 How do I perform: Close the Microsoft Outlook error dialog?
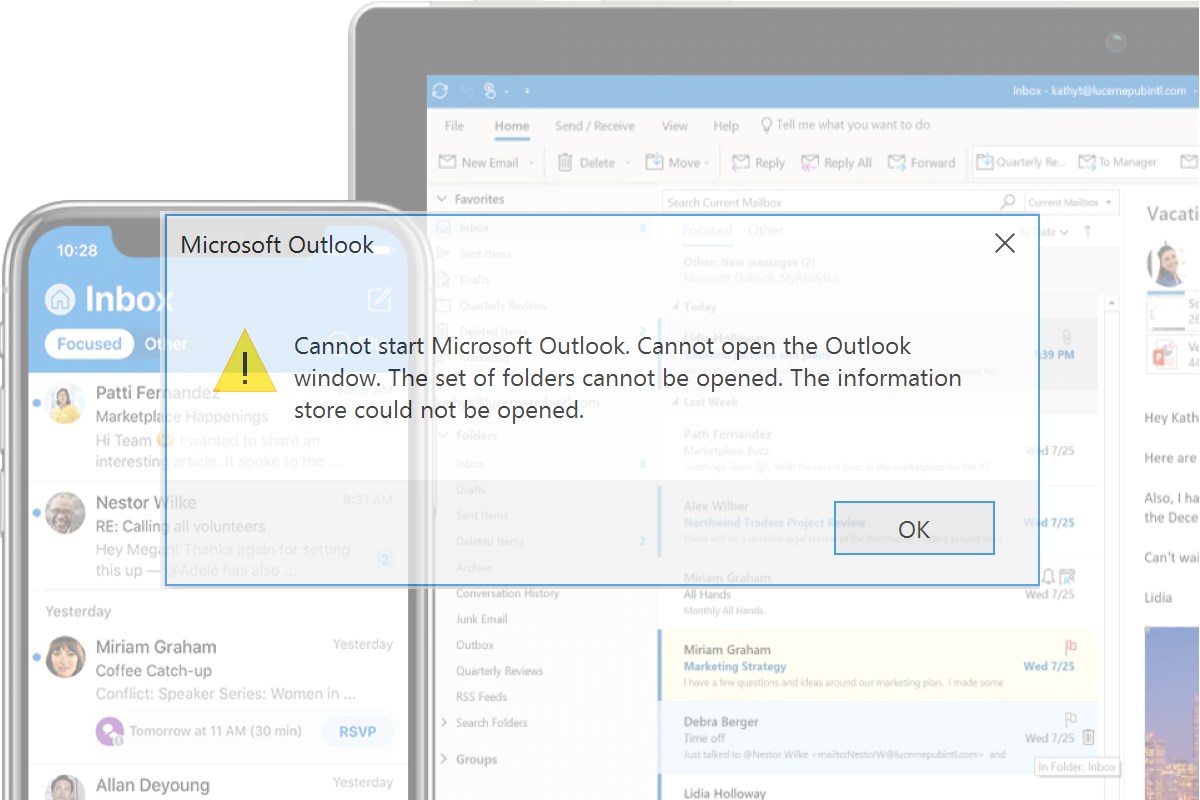[1005, 243]
